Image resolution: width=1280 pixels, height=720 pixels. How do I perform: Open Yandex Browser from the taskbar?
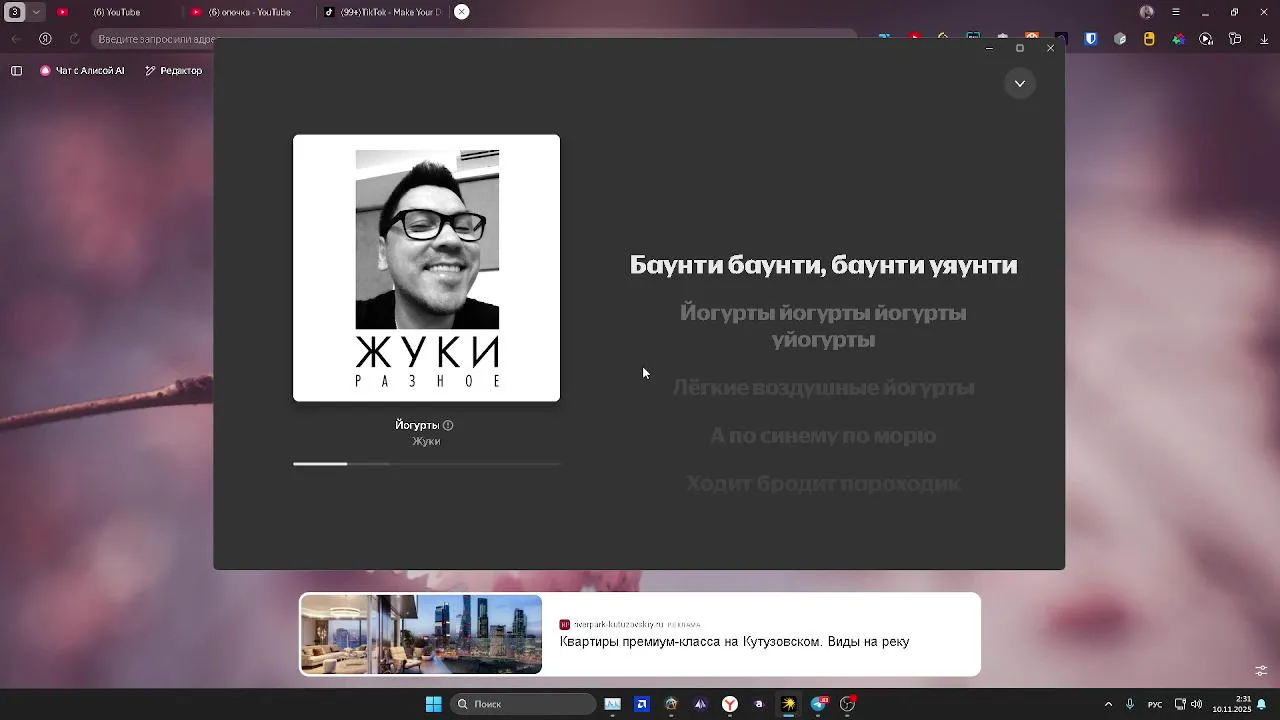coord(730,704)
